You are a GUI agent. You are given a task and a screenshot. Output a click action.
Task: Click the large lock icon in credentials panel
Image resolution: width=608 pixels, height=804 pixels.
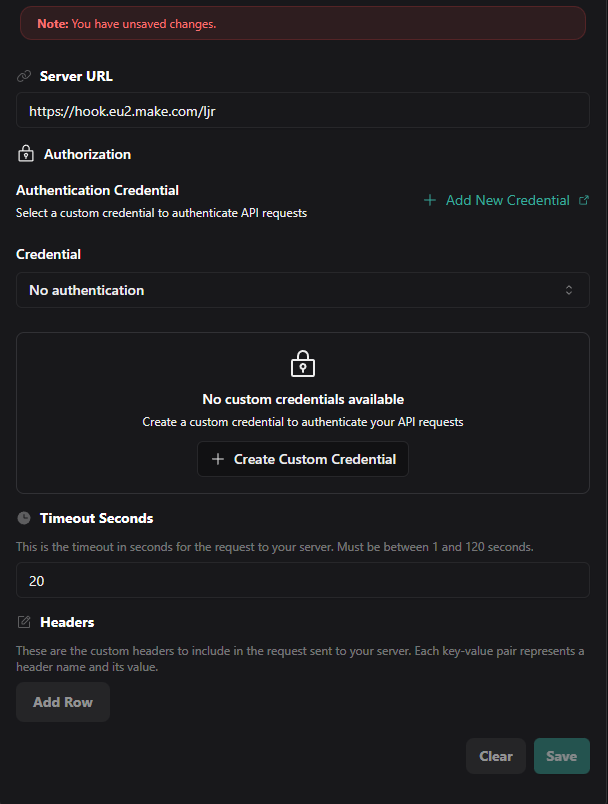302,364
